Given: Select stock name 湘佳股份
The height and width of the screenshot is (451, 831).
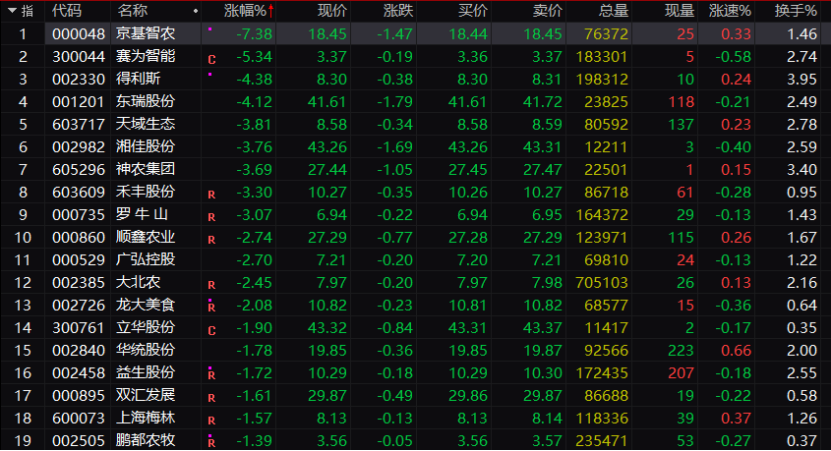Looking at the screenshot, I should pos(145,146).
